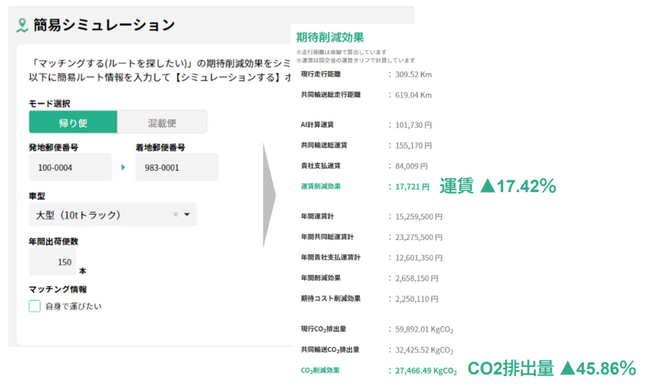Switch to the 混載便 mode
This screenshot has height=388, width=650.
point(162,122)
